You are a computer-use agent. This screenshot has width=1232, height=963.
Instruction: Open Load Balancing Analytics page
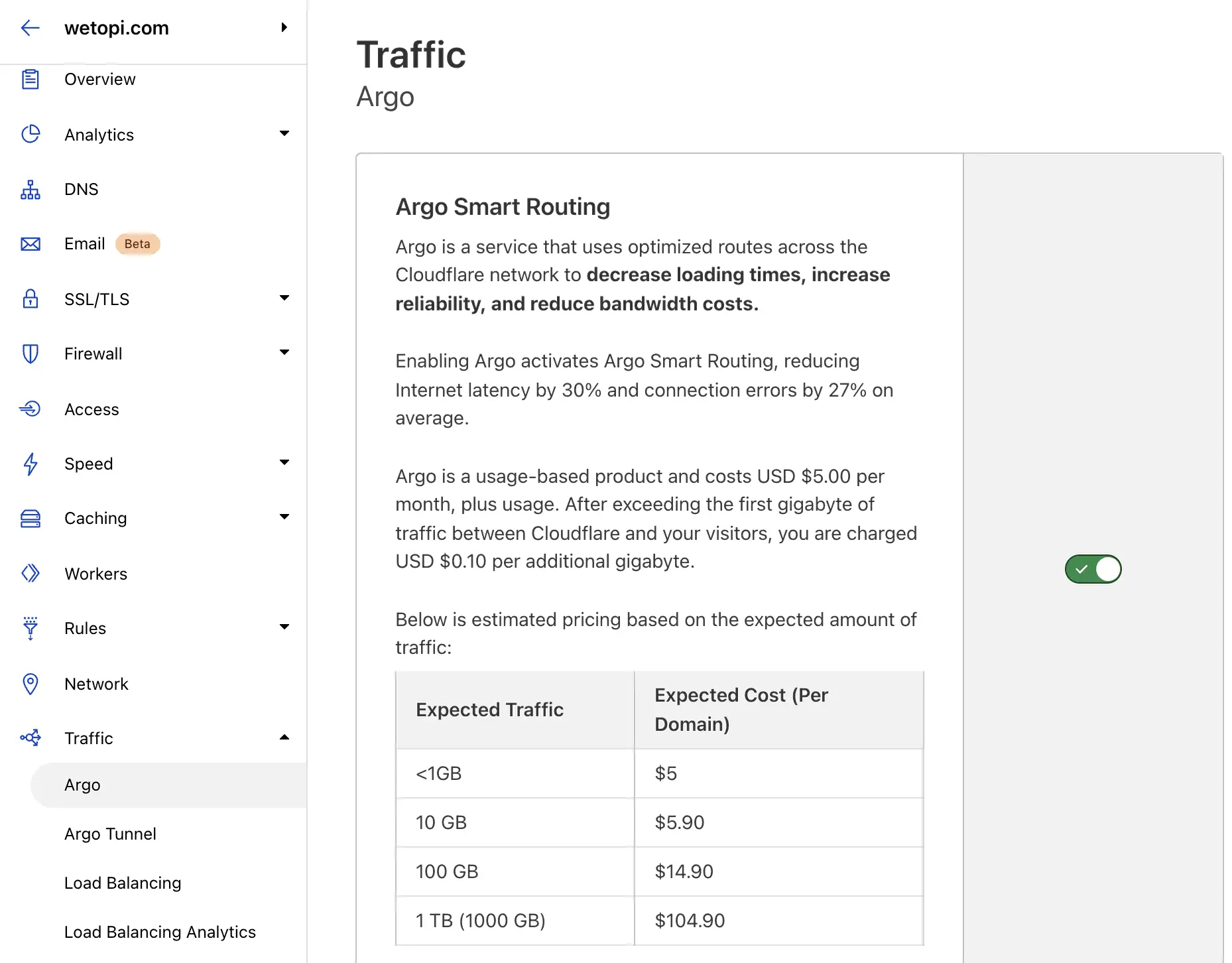160,932
